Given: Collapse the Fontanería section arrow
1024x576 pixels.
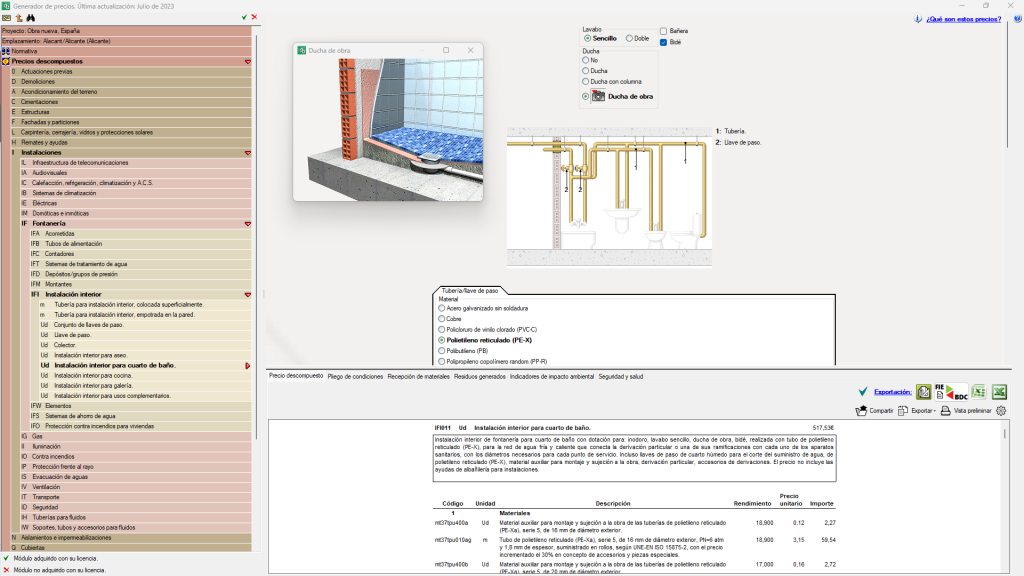Looking at the screenshot, I should tap(248, 224).
